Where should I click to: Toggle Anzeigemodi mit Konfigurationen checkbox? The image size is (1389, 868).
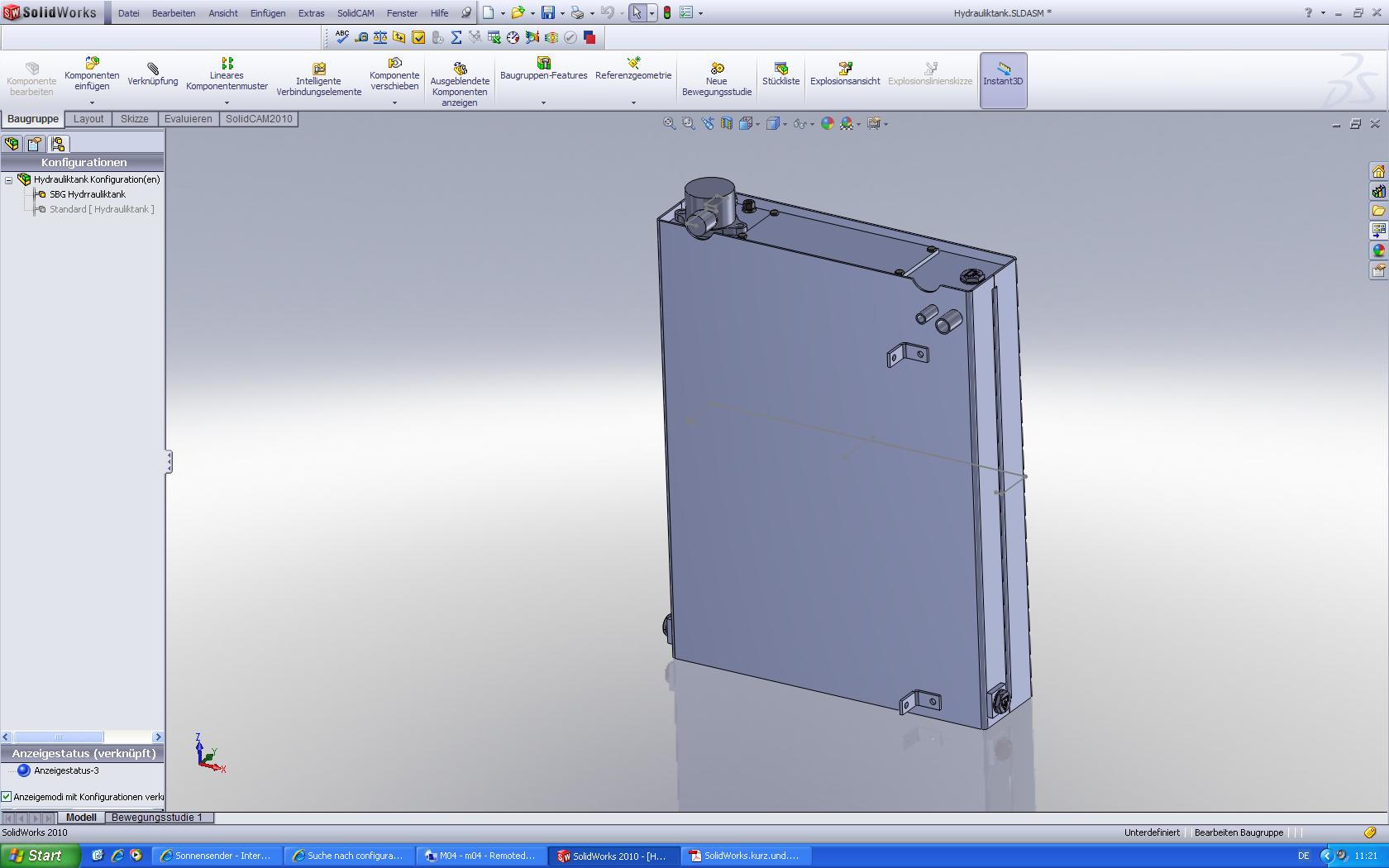(7, 797)
